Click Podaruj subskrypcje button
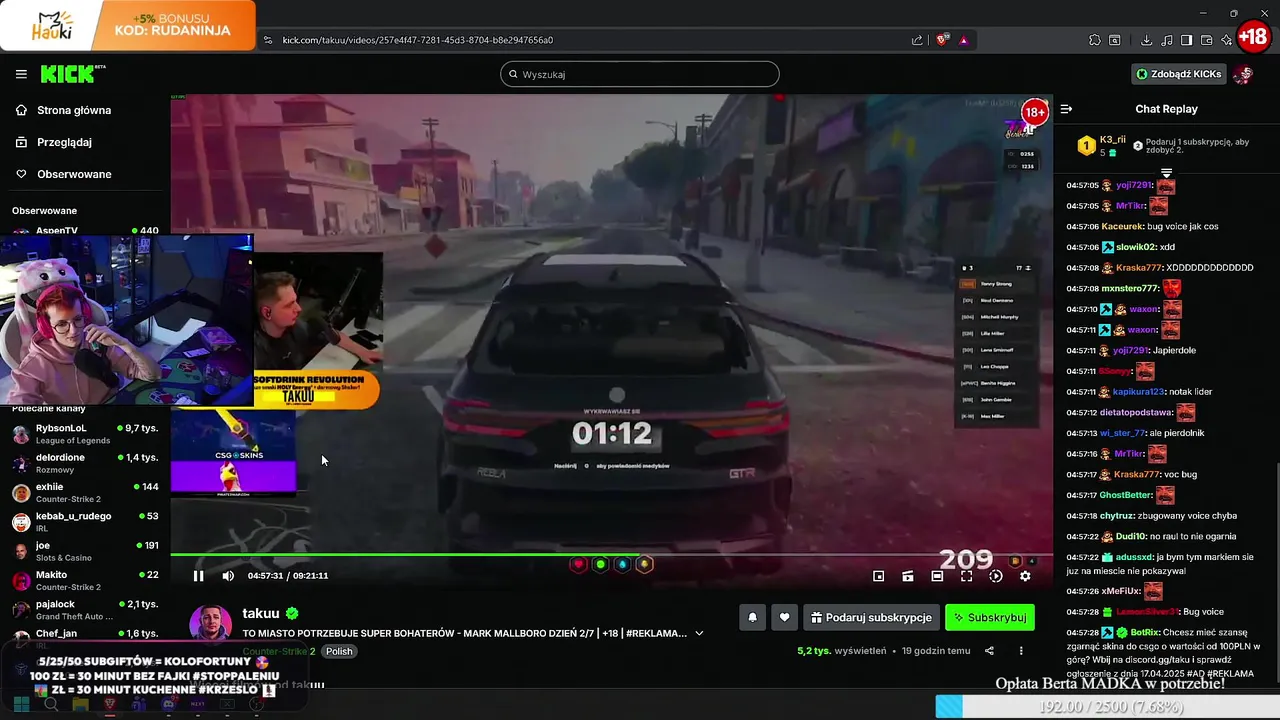1280x720 pixels. click(871, 618)
